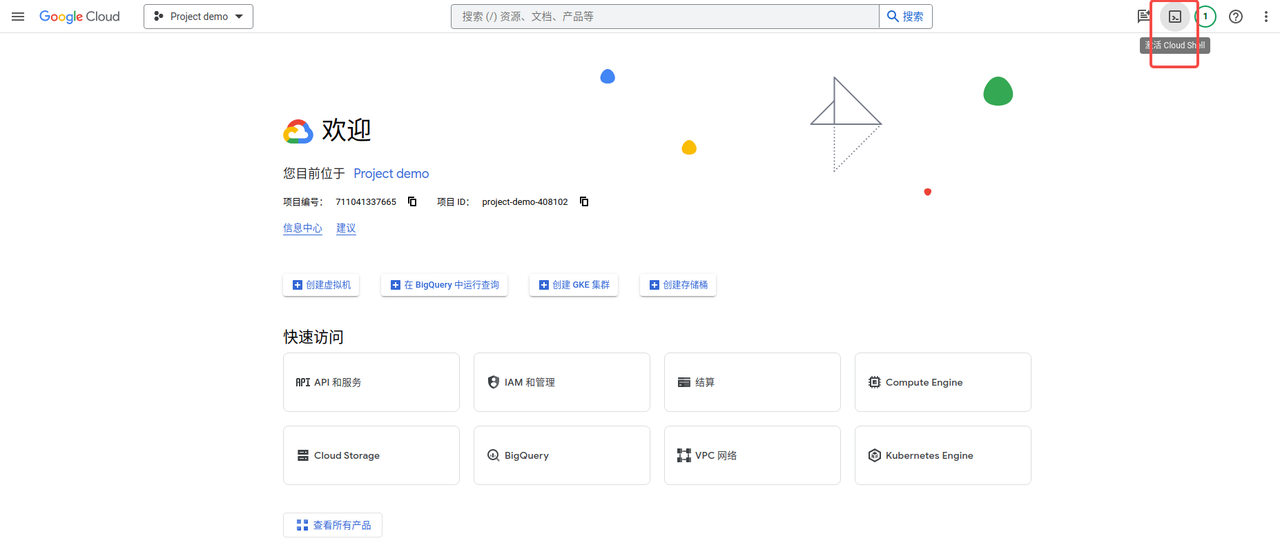Copy the project ID project-demo-408102
Image resolution: width=1280 pixels, height=554 pixels.
pos(584,202)
